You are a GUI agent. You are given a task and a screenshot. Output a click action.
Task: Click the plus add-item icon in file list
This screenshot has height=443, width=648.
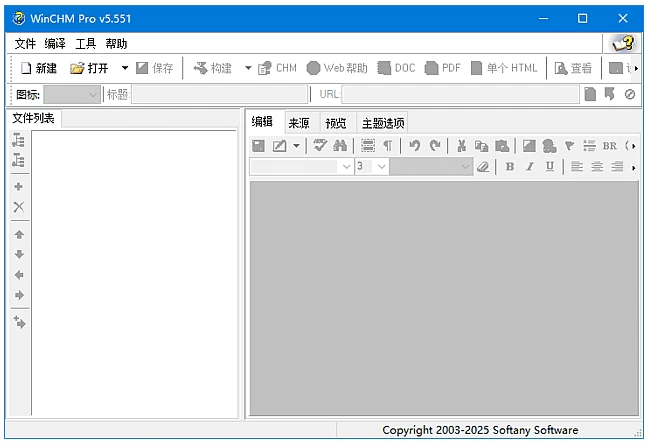(x=18, y=186)
